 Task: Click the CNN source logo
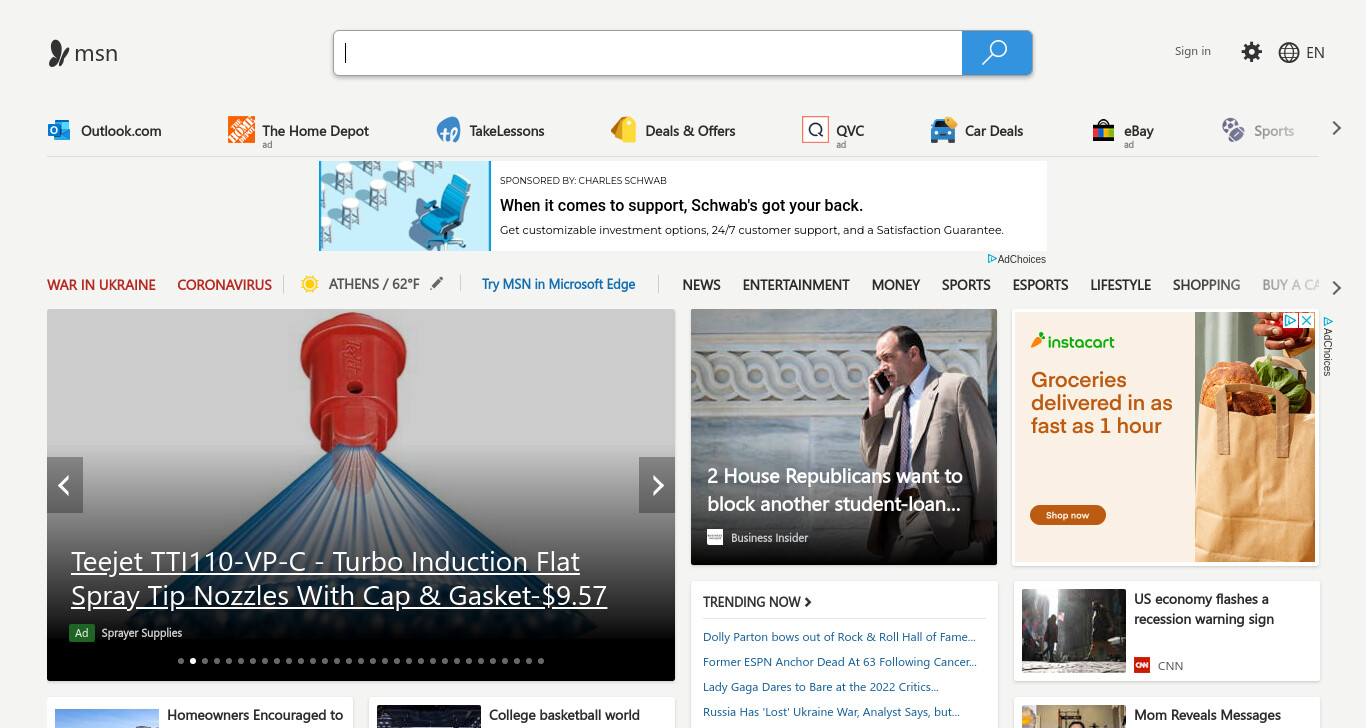click(x=1142, y=665)
